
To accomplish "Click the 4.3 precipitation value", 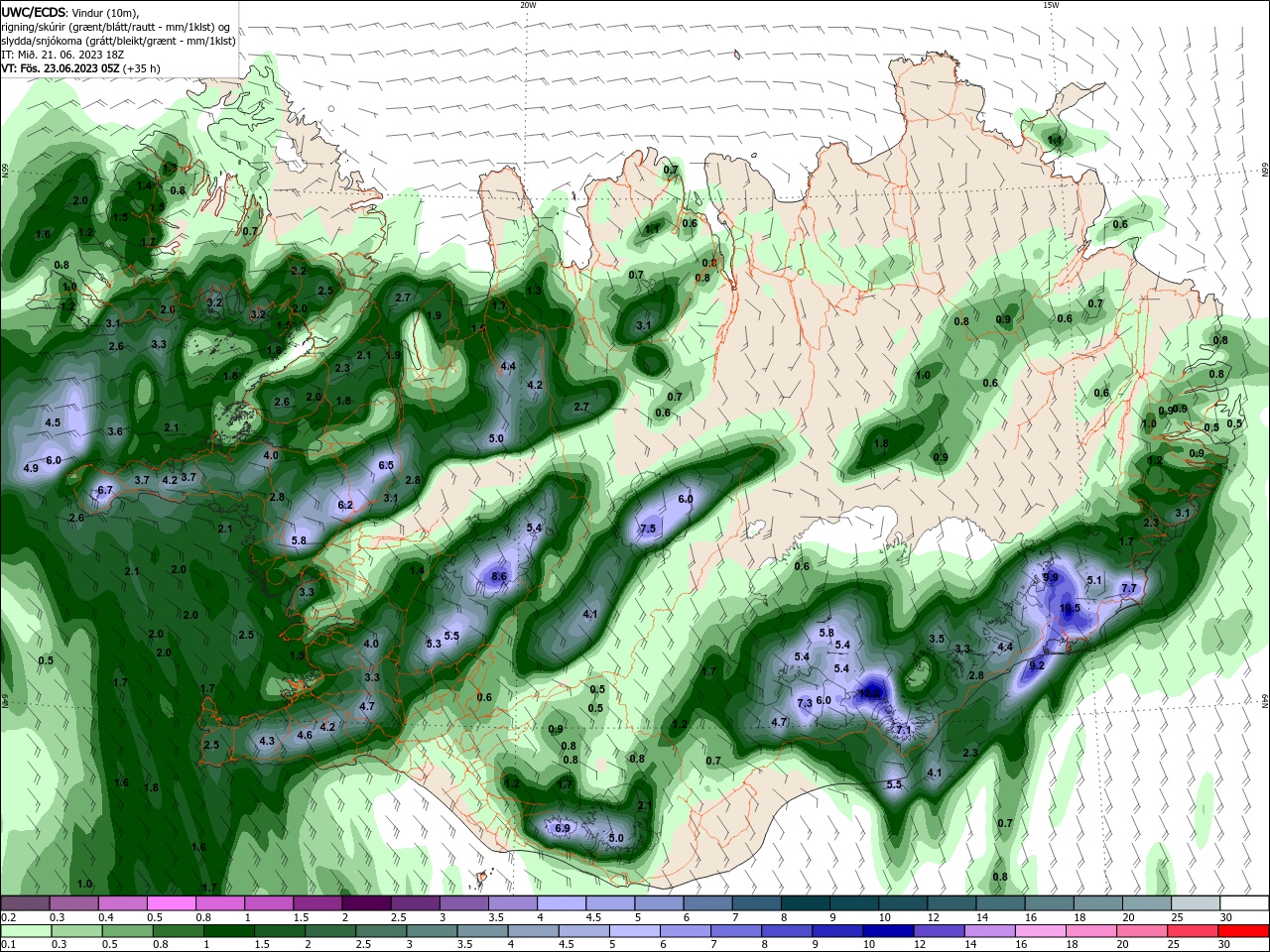I will click(266, 741).
